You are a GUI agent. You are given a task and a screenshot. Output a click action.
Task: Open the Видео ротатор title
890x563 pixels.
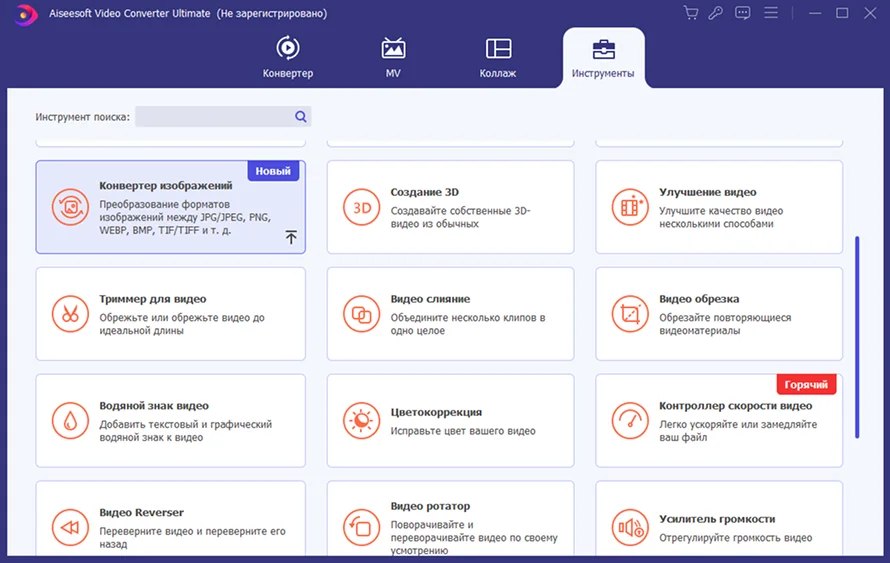point(430,506)
